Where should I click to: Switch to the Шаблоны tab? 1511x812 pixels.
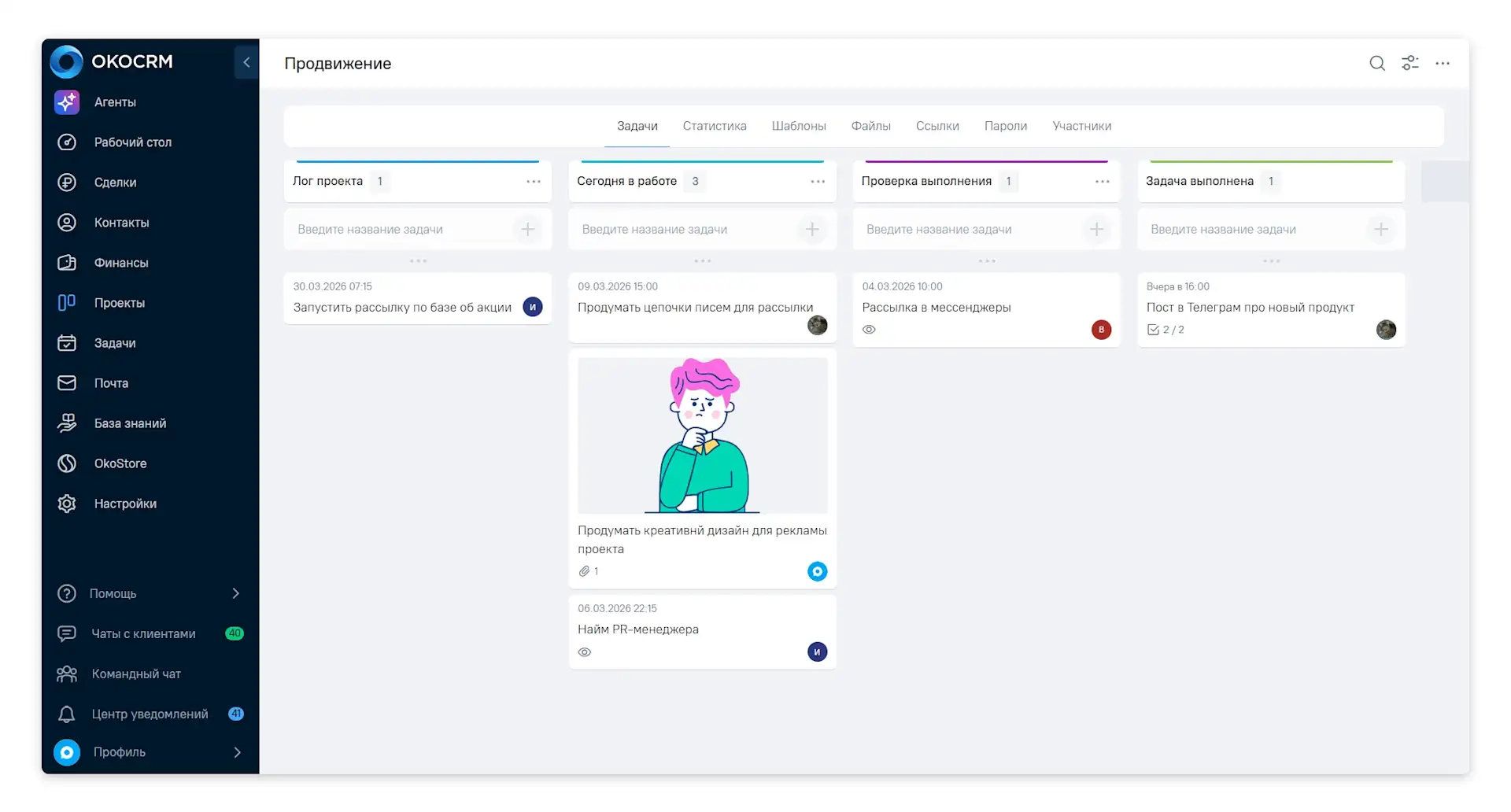[799, 126]
